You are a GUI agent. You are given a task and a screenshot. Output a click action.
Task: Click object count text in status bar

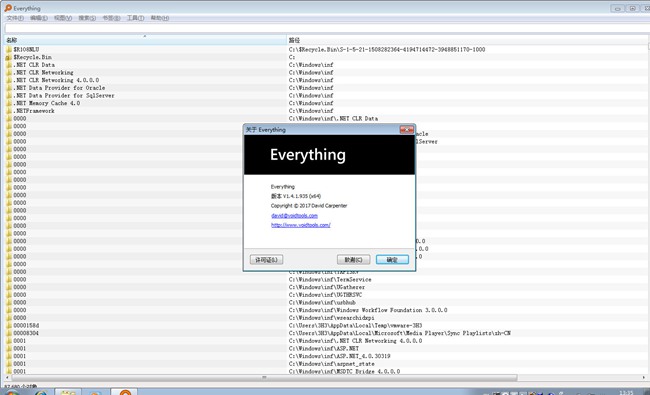coord(21,386)
